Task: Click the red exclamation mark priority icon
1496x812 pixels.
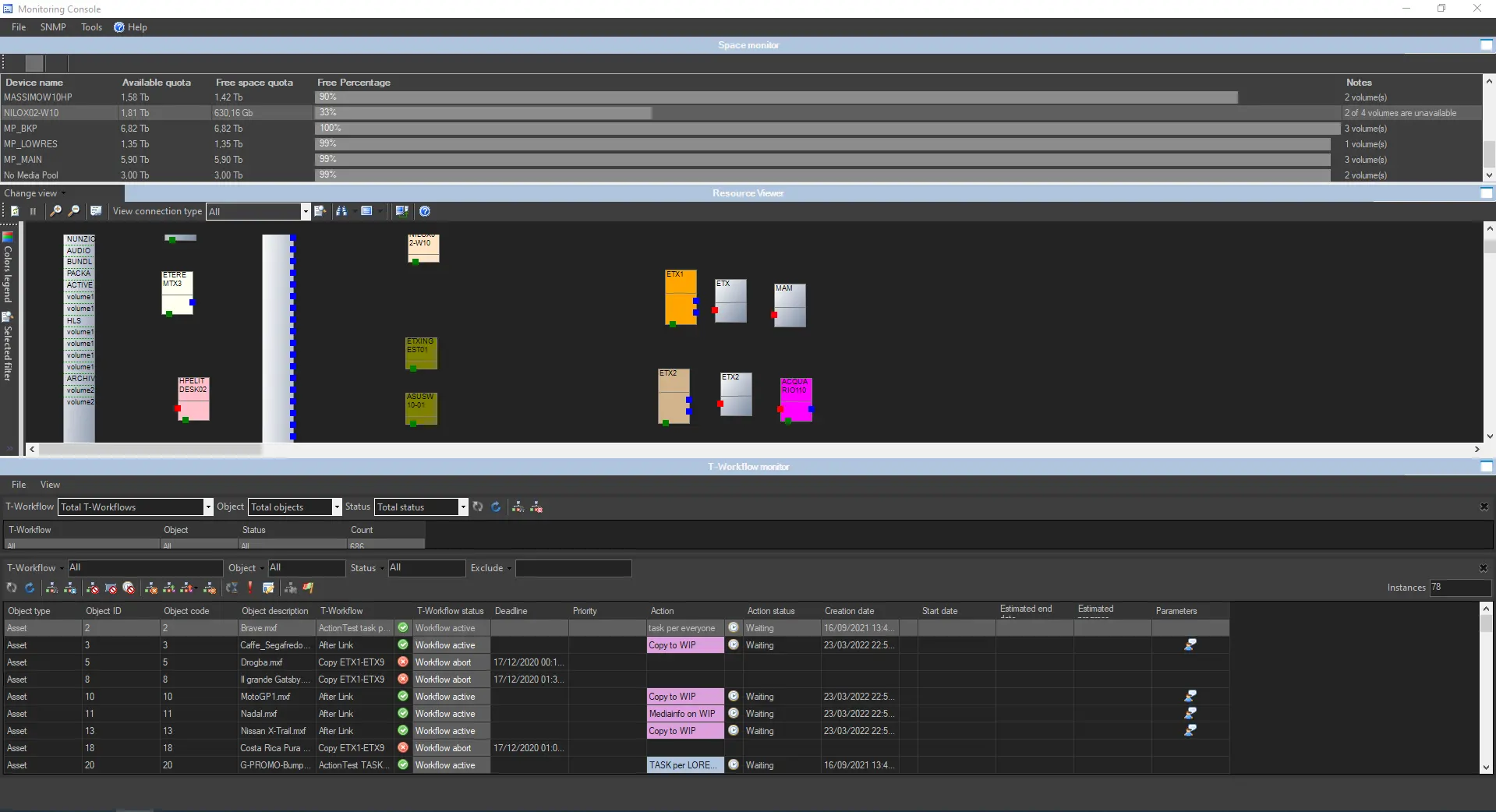Action: [x=250, y=588]
